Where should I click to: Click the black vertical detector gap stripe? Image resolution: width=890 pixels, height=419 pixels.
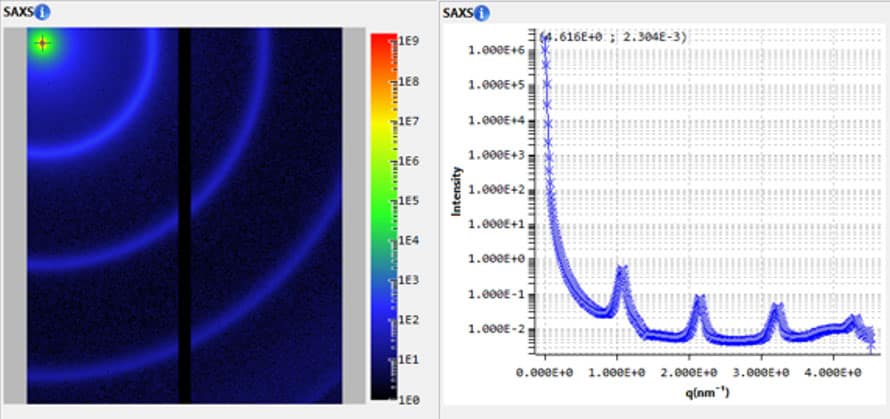[184, 215]
